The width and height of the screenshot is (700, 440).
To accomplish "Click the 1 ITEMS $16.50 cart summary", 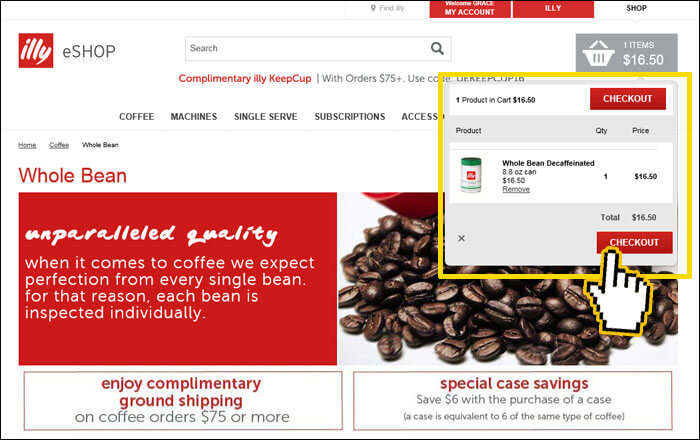I will tap(626, 53).
